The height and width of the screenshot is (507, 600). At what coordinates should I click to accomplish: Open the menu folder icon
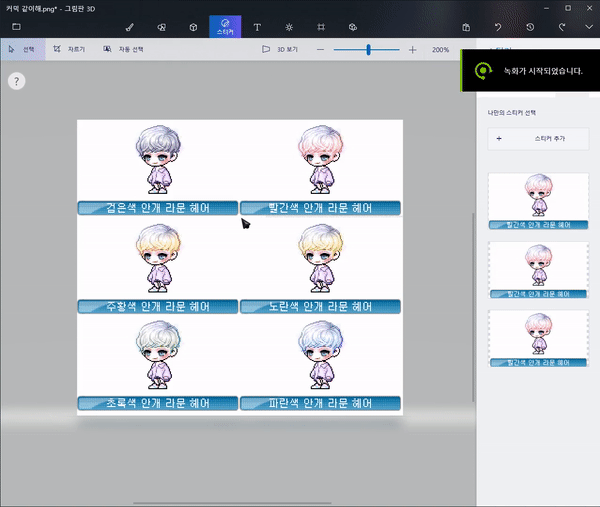[16, 26]
